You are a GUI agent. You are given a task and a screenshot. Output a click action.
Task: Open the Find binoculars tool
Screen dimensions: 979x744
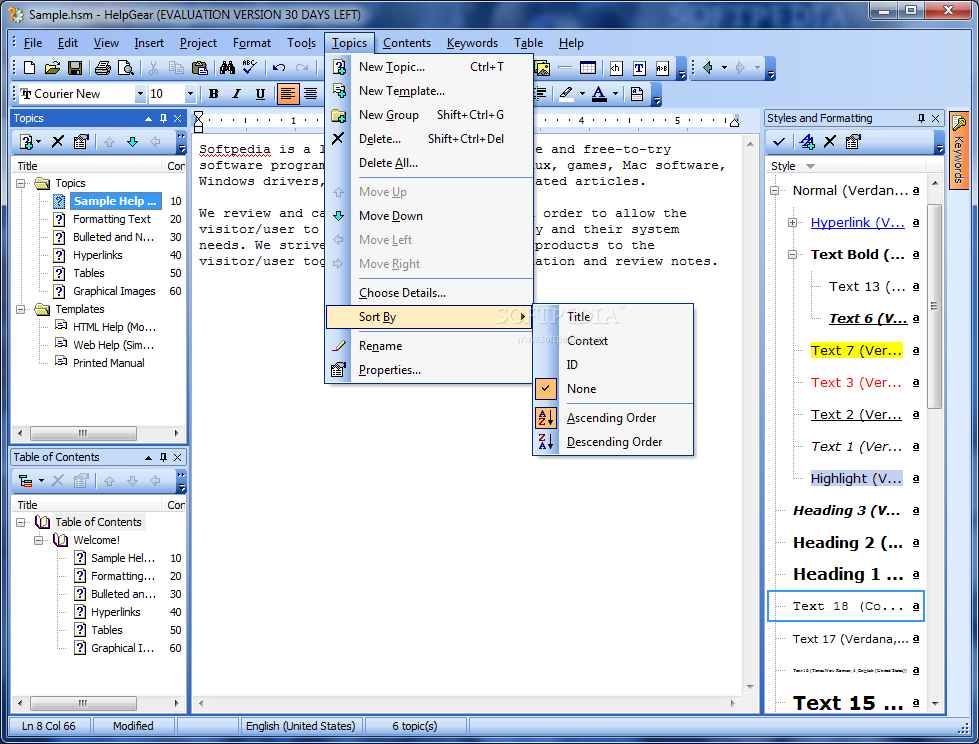[x=227, y=68]
